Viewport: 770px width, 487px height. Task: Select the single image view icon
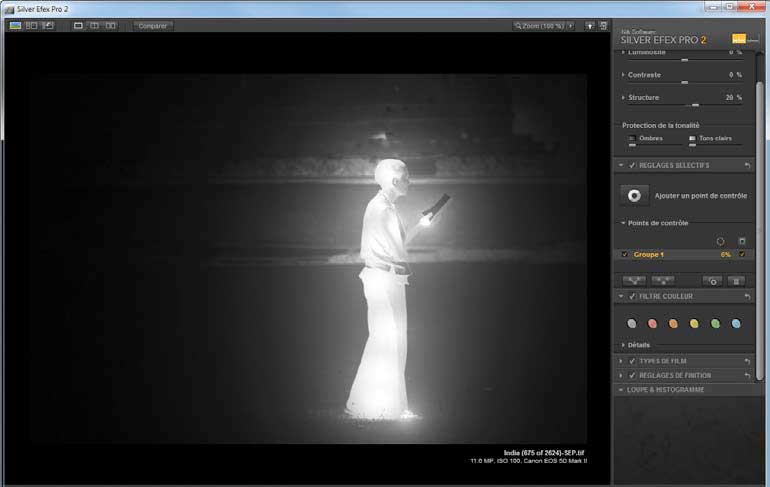[78, 26]
